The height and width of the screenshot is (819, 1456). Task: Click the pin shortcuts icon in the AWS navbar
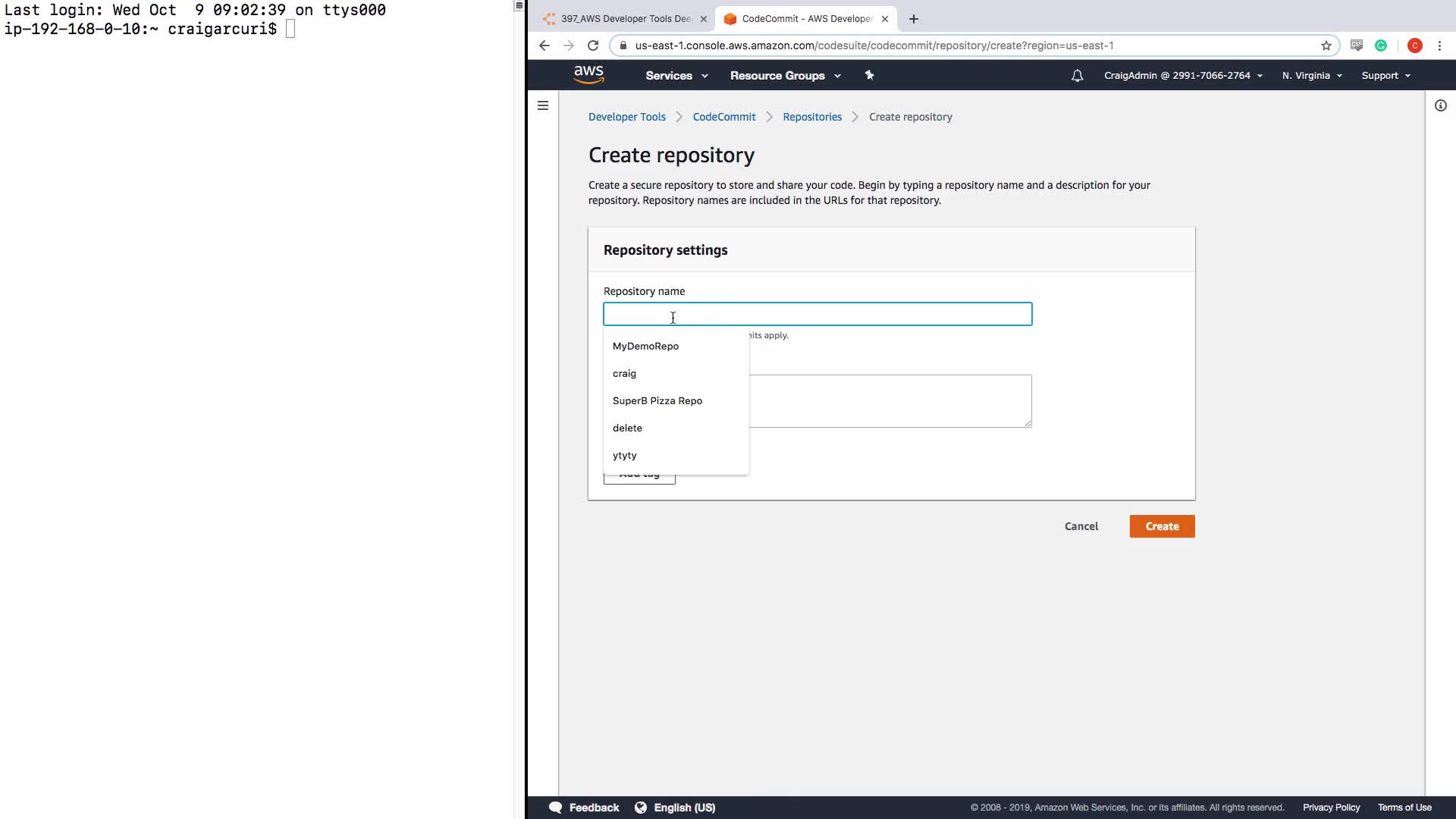(870, 75)
